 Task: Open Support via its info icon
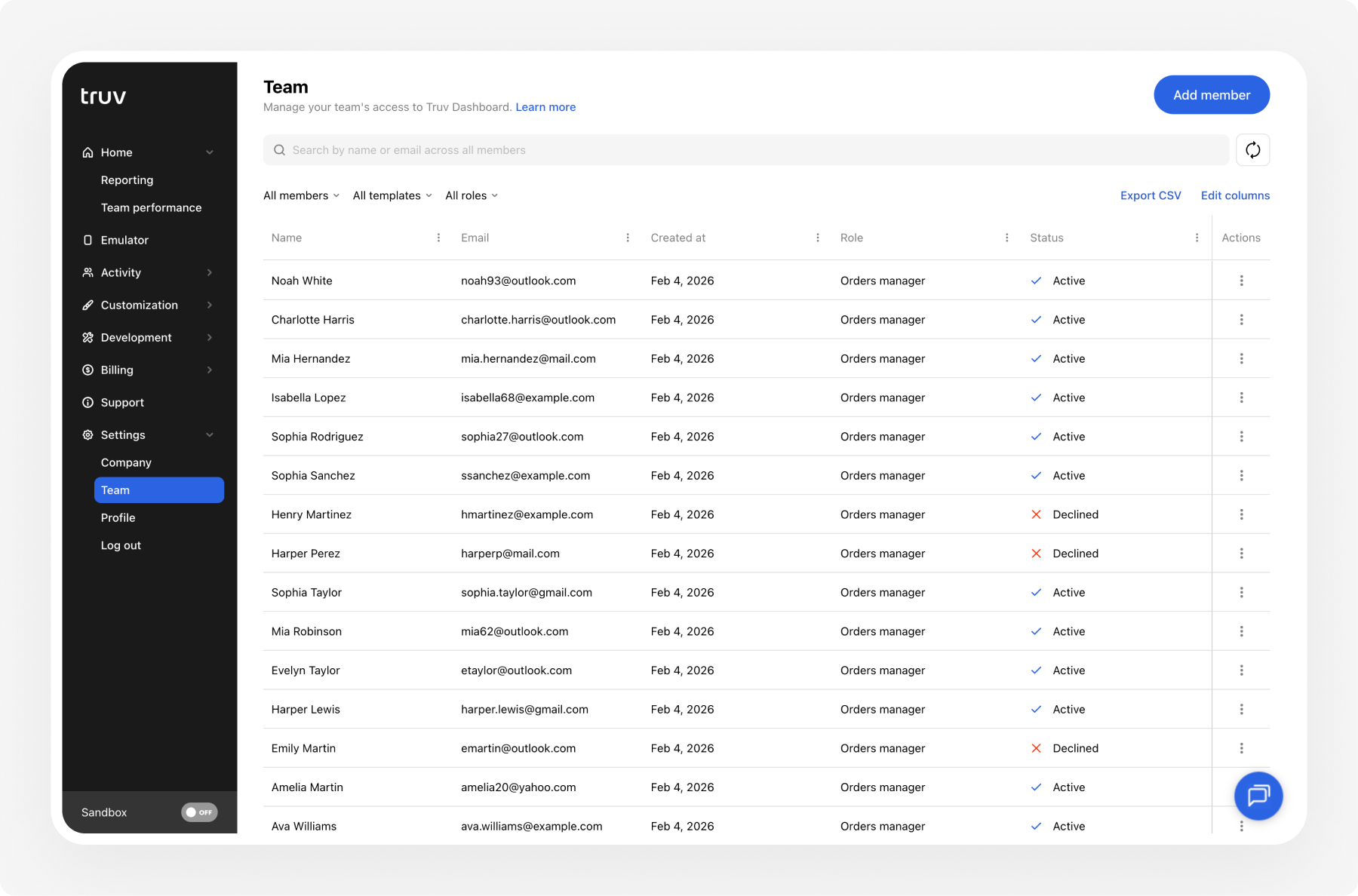click(88, 402)
